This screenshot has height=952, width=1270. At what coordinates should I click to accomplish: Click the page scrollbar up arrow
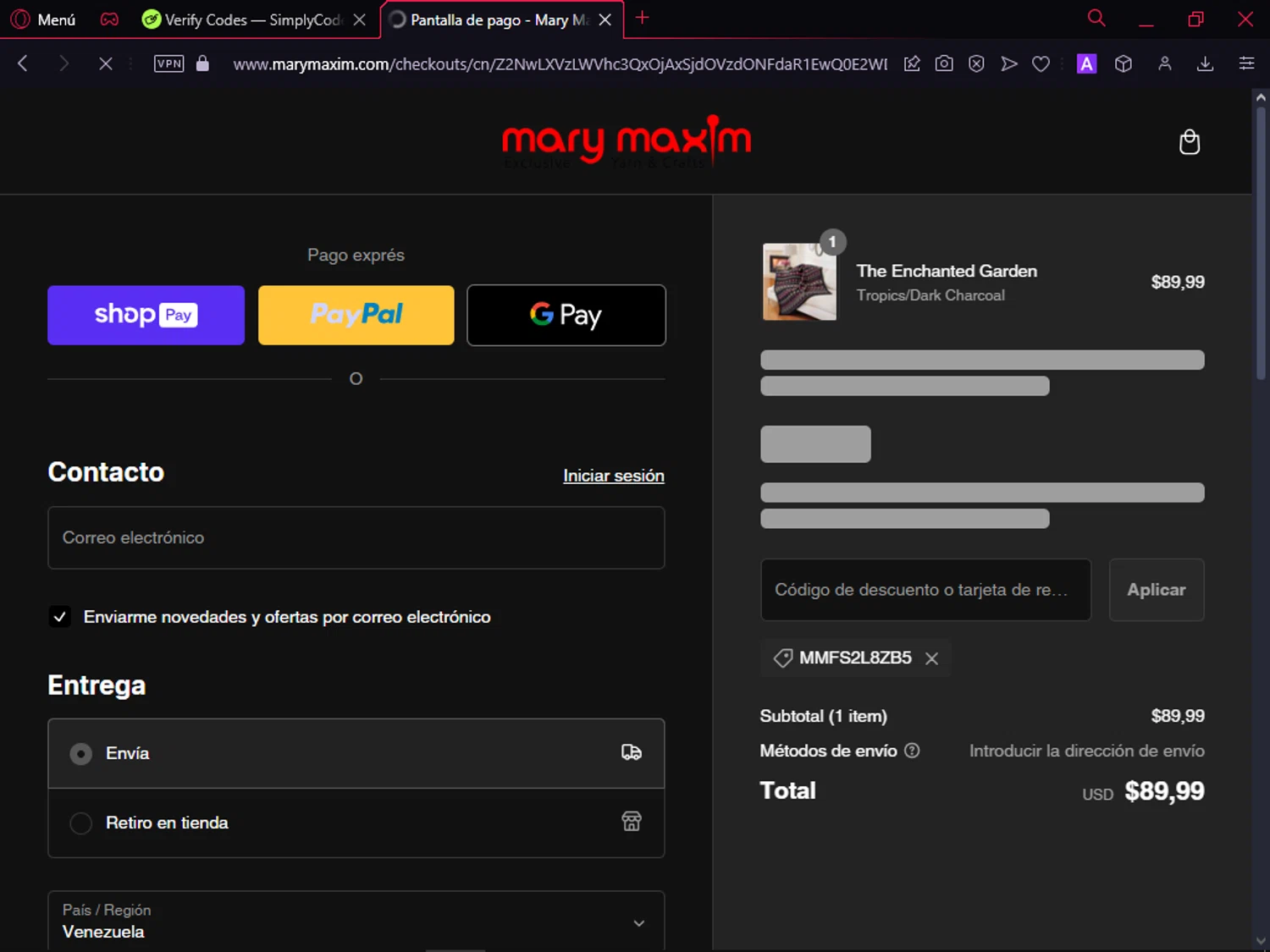pyautogui.click(x=1261, y=97)
